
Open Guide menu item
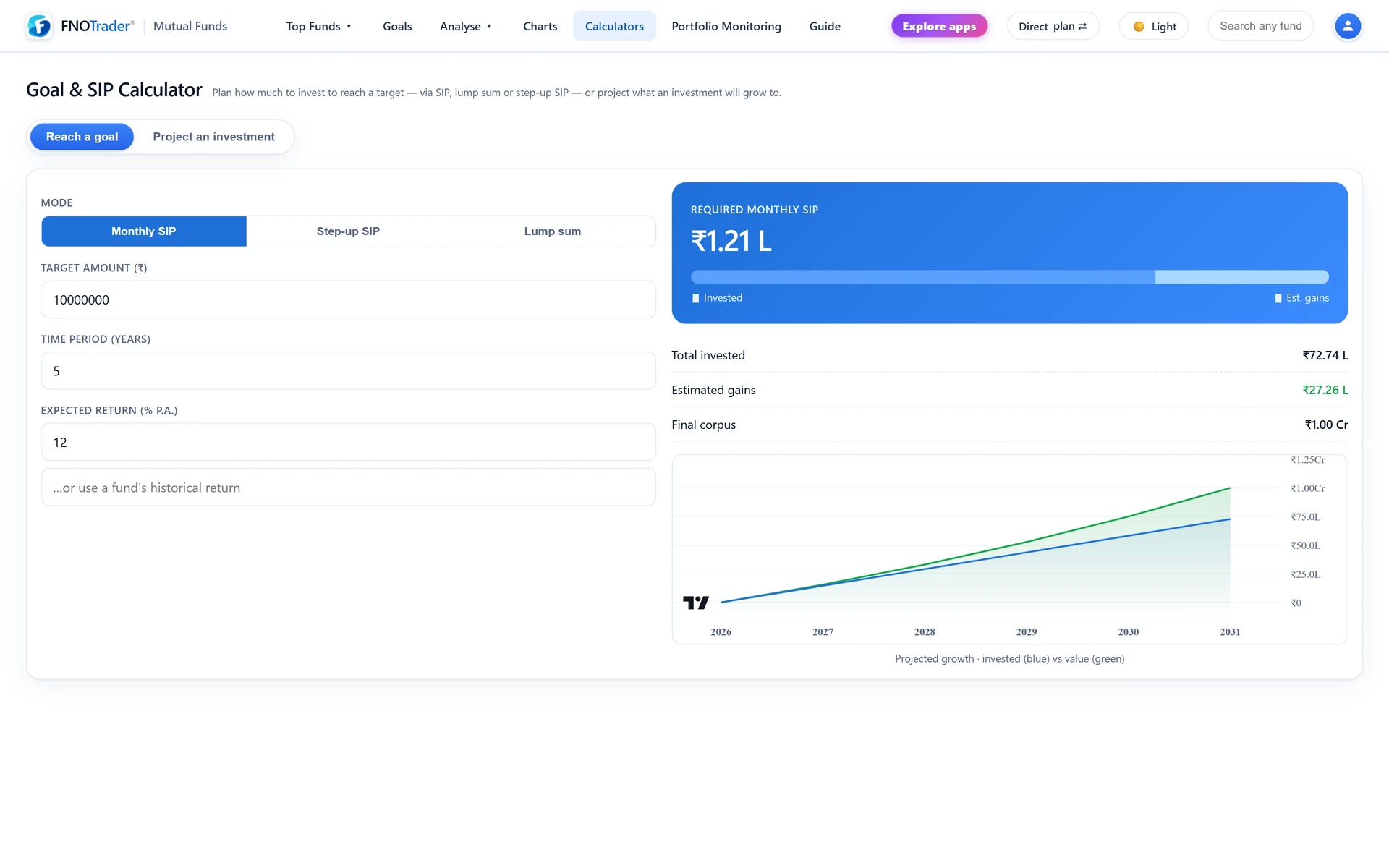pyautogui.click(x=825, y=27)
